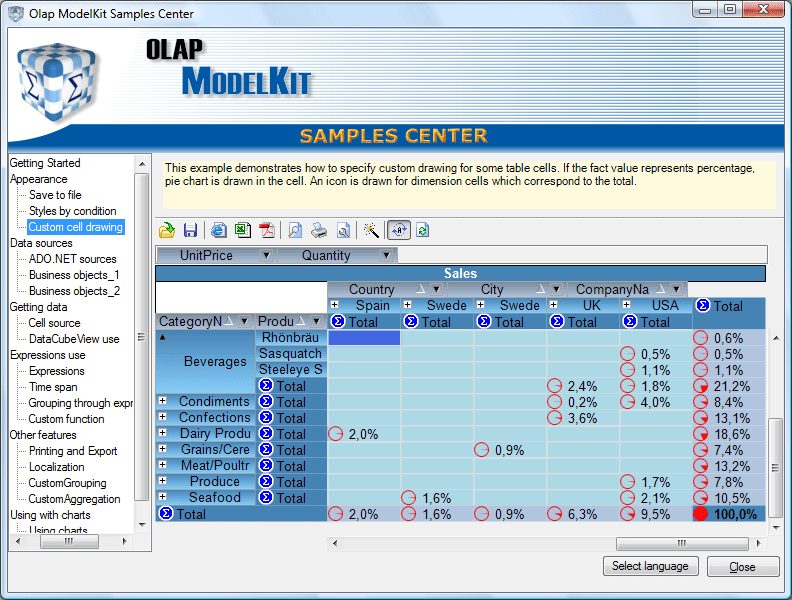The image size is (792, 600).
Task: Open Printing and Export sample
Action: tap(73, 451)
